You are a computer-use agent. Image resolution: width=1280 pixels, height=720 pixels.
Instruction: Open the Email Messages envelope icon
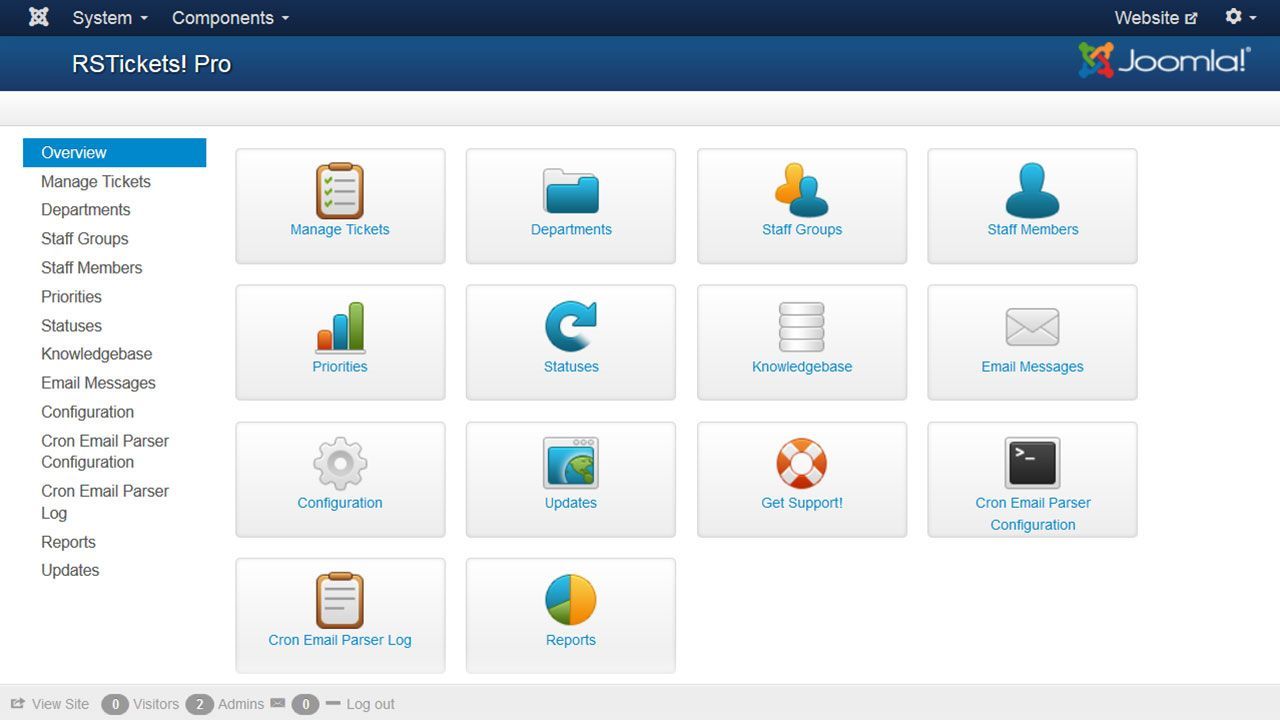pyautogui.click(x=1032, y=327)
